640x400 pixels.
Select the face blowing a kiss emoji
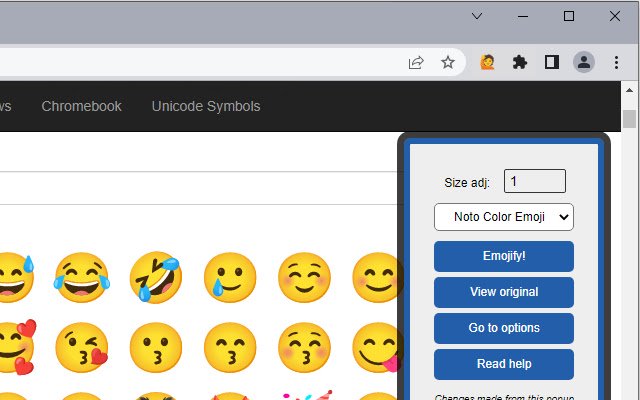(x=82, y=347)
